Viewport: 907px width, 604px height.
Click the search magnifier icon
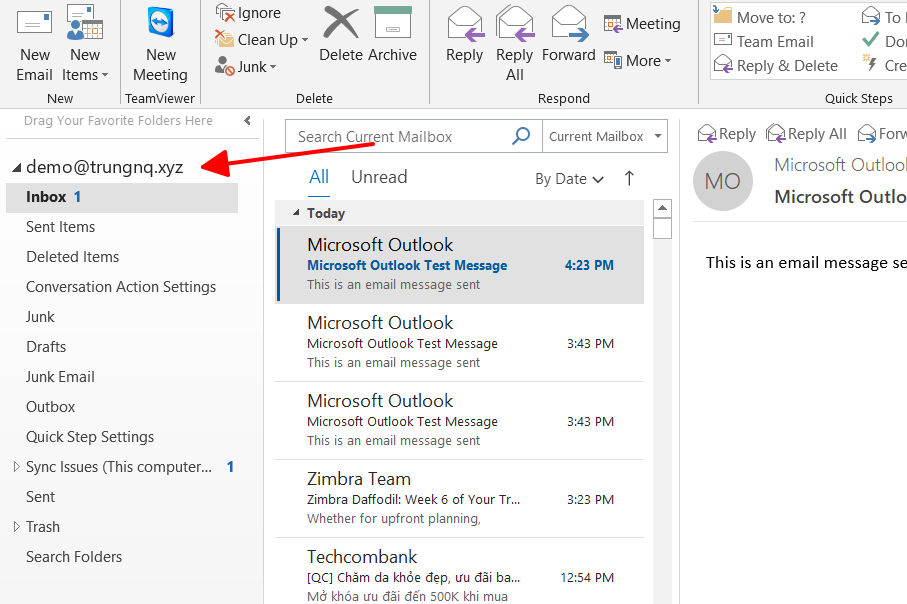[521, 136]
